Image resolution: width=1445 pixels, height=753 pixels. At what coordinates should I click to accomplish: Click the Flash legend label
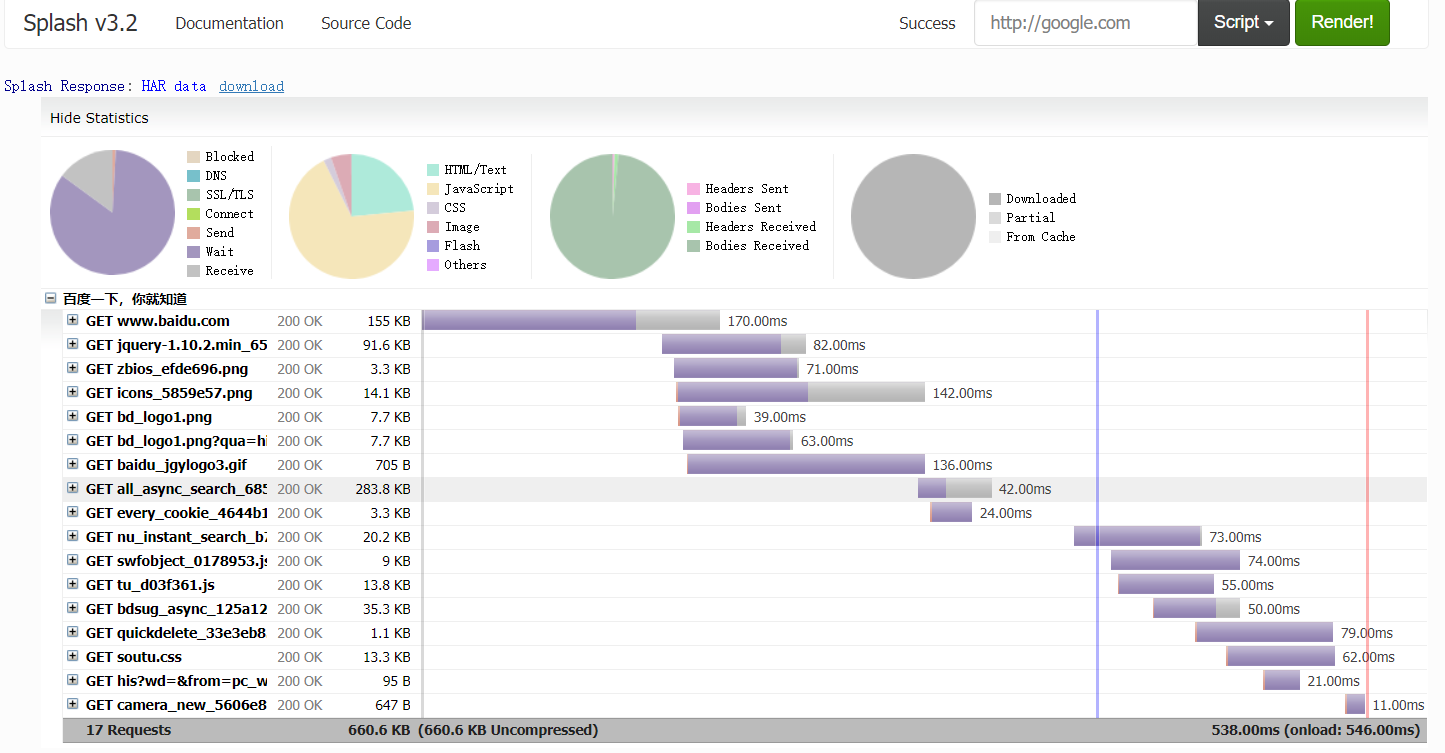[x=462, y=246]
